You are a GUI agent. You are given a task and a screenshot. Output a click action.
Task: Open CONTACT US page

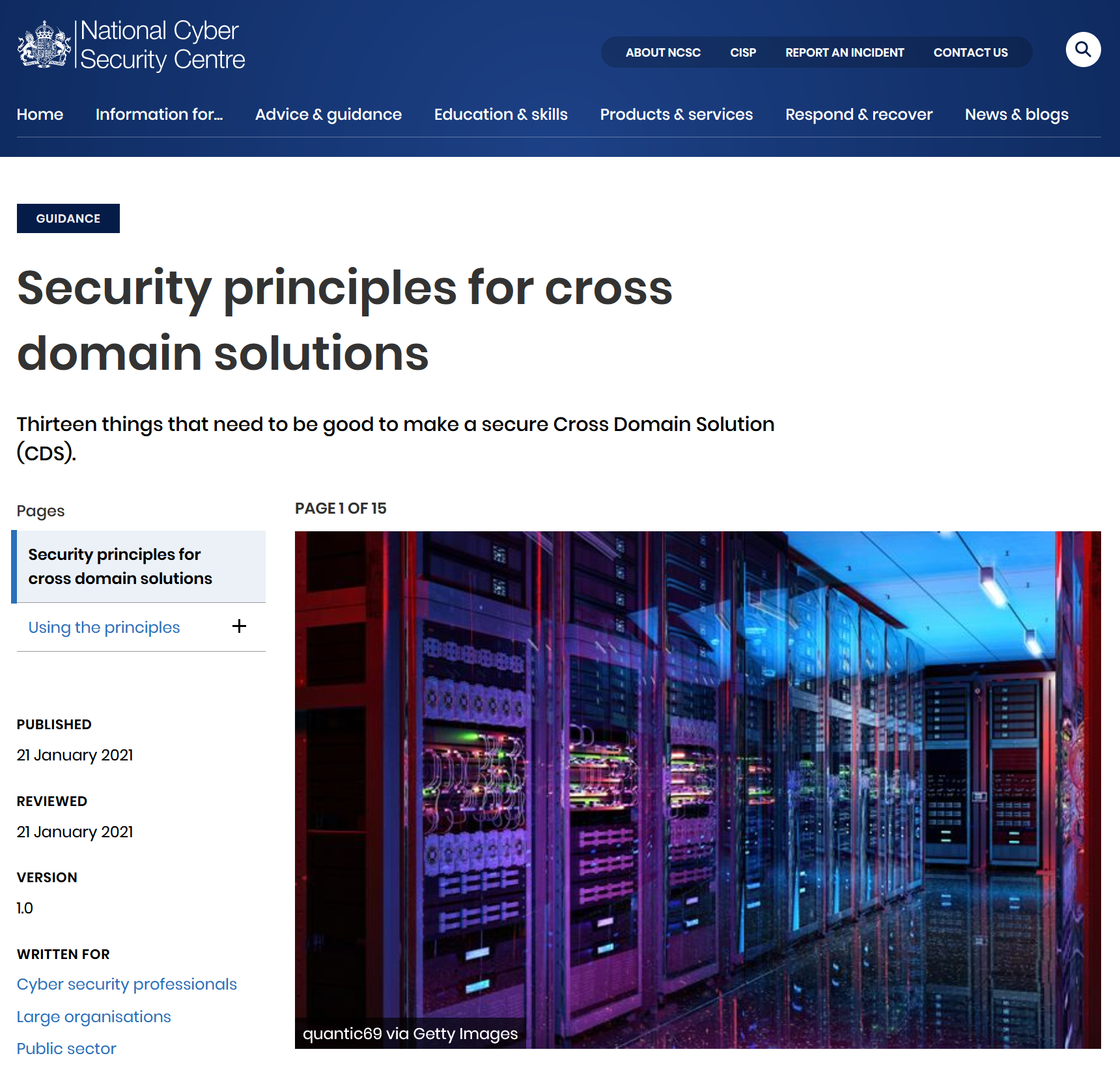970,53
